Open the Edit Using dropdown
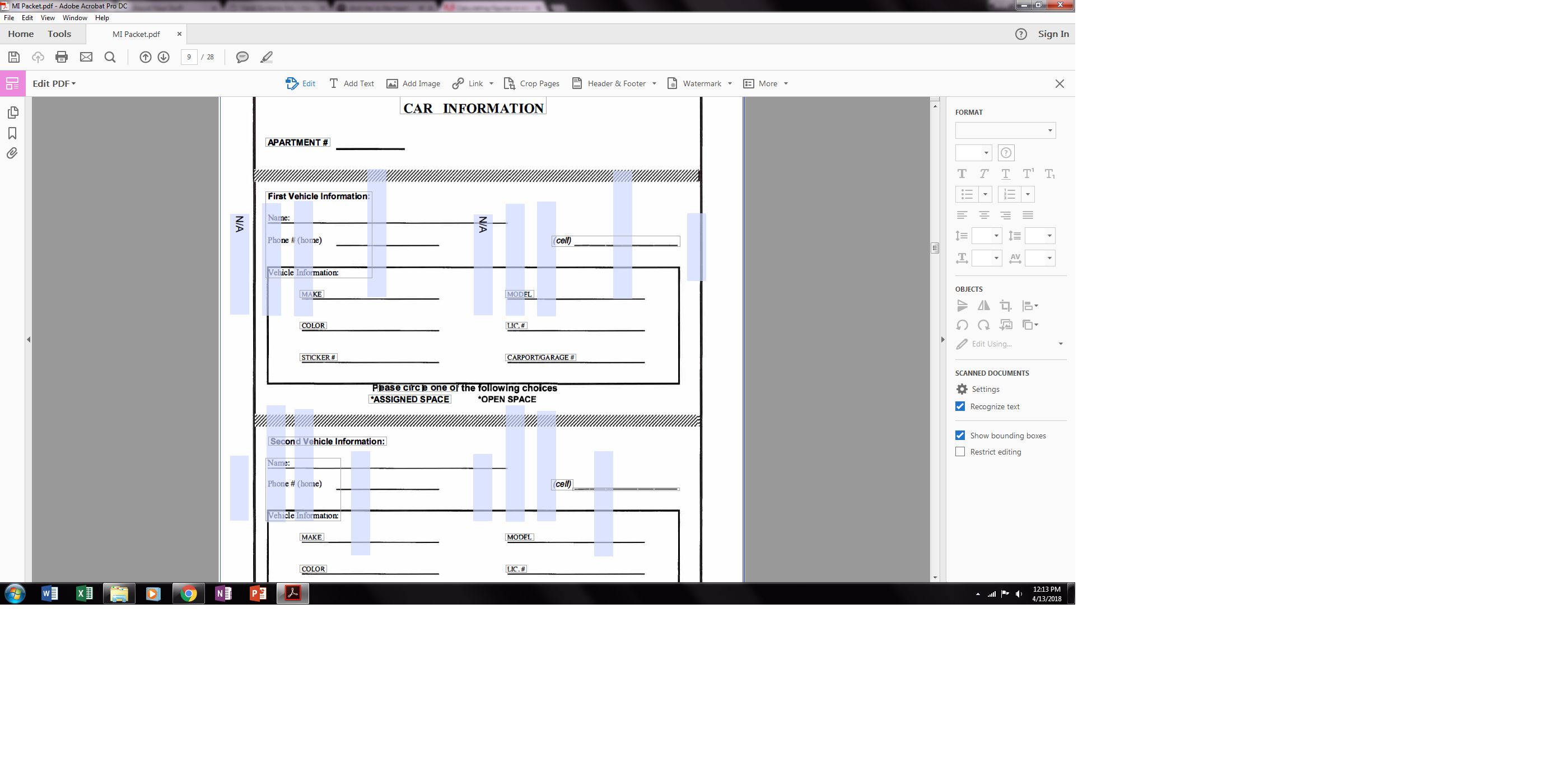The height and width of the screenshot is (763, 1568). click(x=1060, y=344)
